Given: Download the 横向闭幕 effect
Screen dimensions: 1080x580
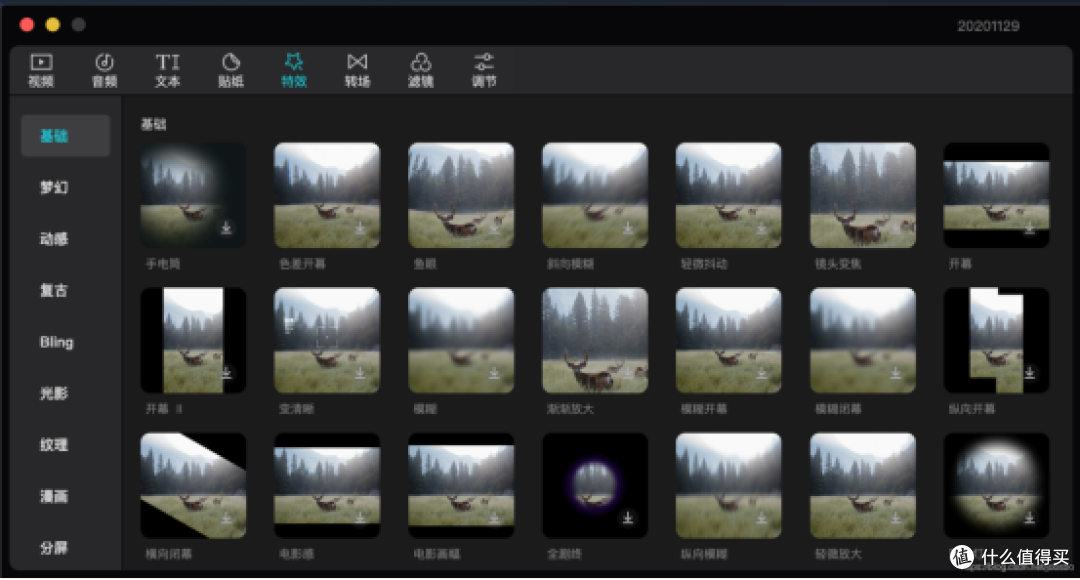Looking at the screenshot, I should click(x=226, y=518).
